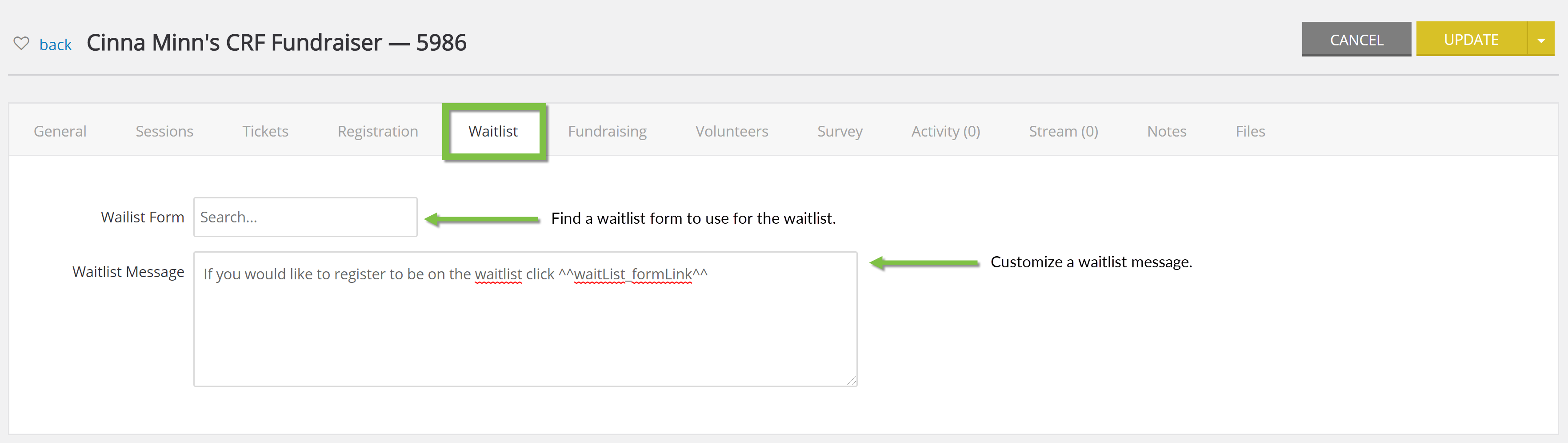1568x443 pixels.
Task: Switch to the General tab
Action: coord(60,131)
